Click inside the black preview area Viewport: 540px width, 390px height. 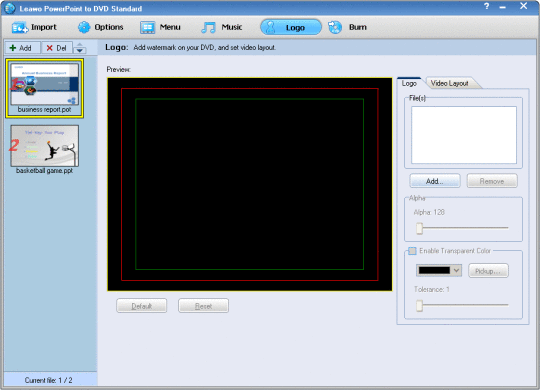(x=250, y=184)
